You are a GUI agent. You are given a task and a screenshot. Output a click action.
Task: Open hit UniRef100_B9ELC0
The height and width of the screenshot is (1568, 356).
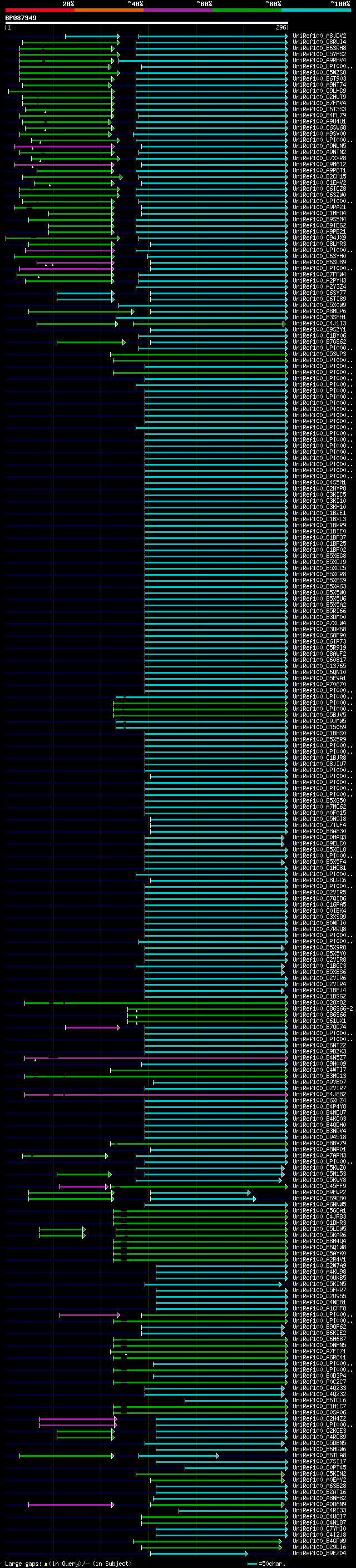pos(319,844)
